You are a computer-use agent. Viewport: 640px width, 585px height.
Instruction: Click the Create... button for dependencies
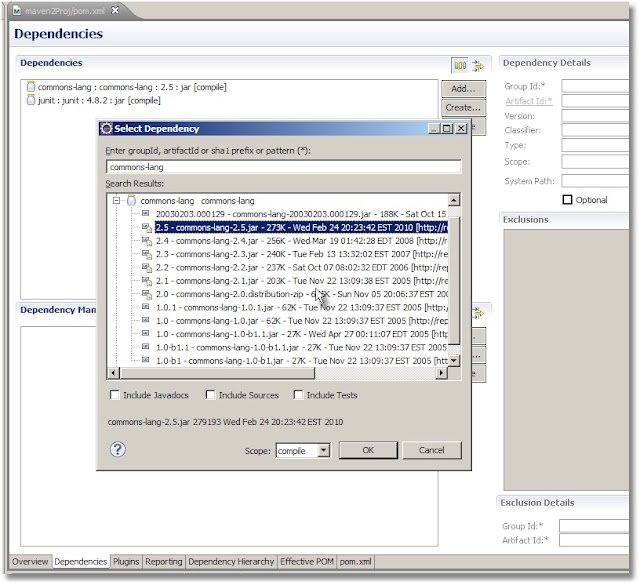pos(463,108)
